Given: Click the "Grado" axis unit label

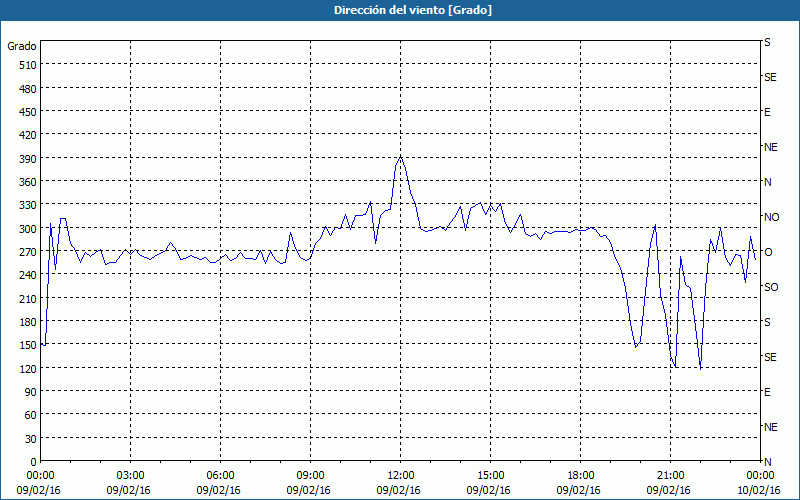Looking at the screenshot, I should [x=22, y=46].
